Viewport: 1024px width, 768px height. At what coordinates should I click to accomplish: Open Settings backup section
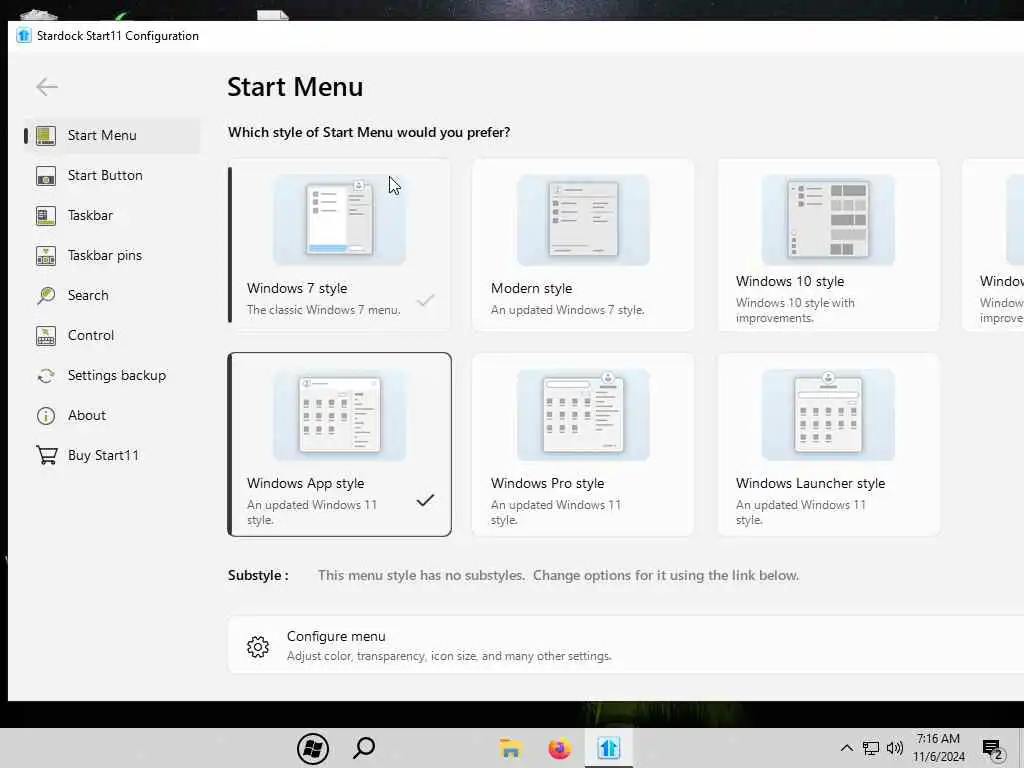click(x=112, y=376)
